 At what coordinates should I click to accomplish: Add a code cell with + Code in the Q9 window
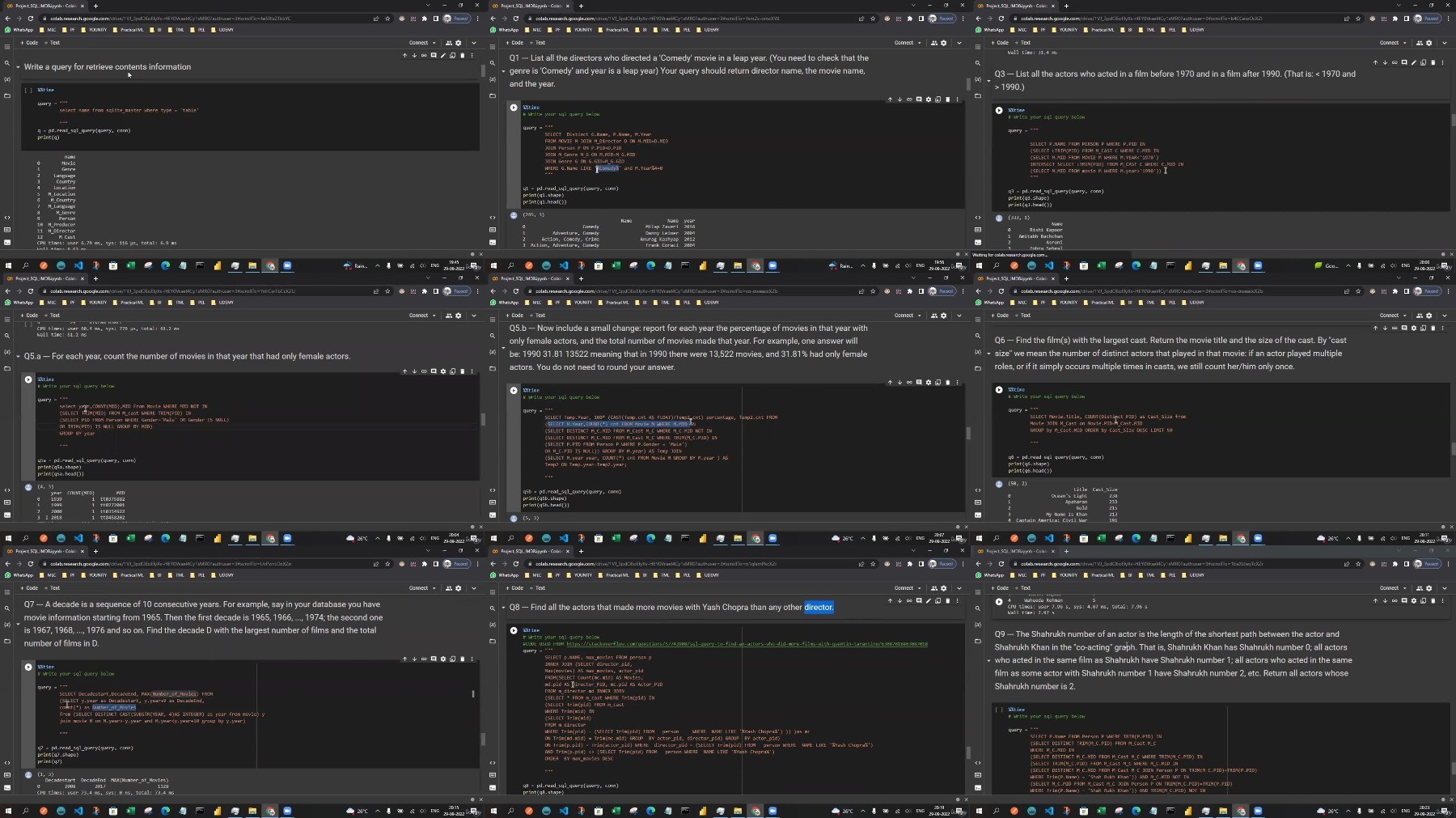1000,588
